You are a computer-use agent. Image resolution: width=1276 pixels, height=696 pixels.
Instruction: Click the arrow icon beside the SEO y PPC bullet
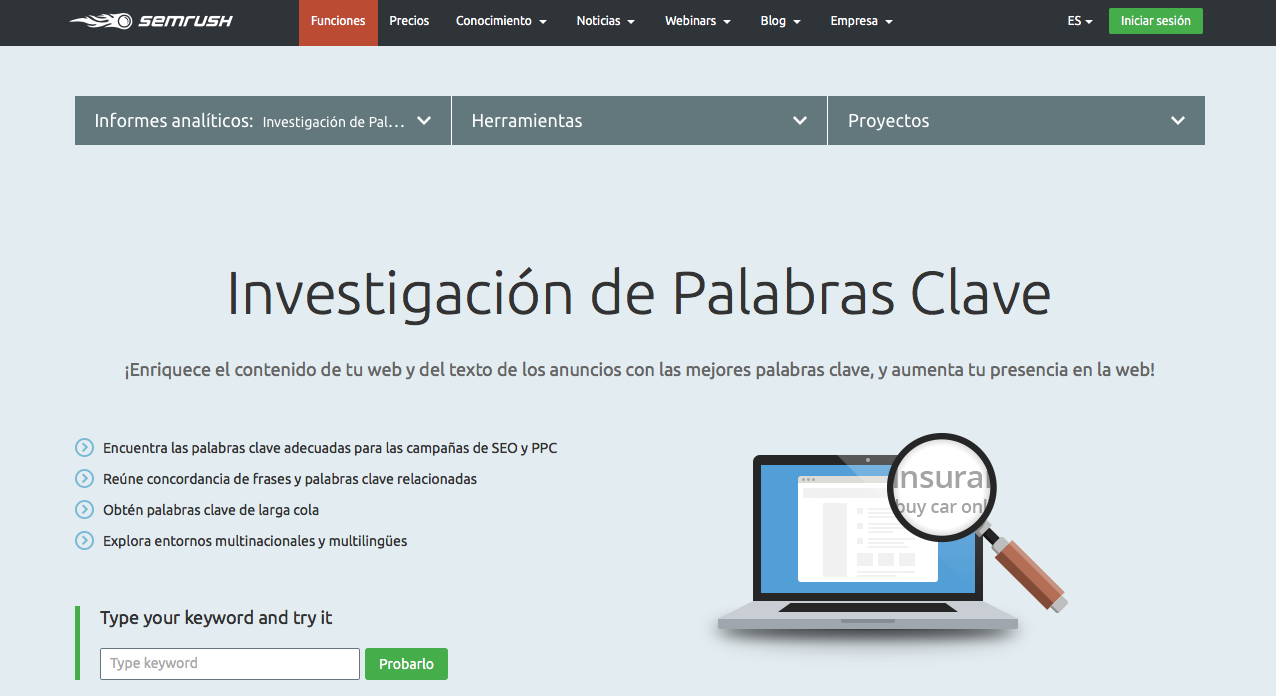(x=83, y=447)
